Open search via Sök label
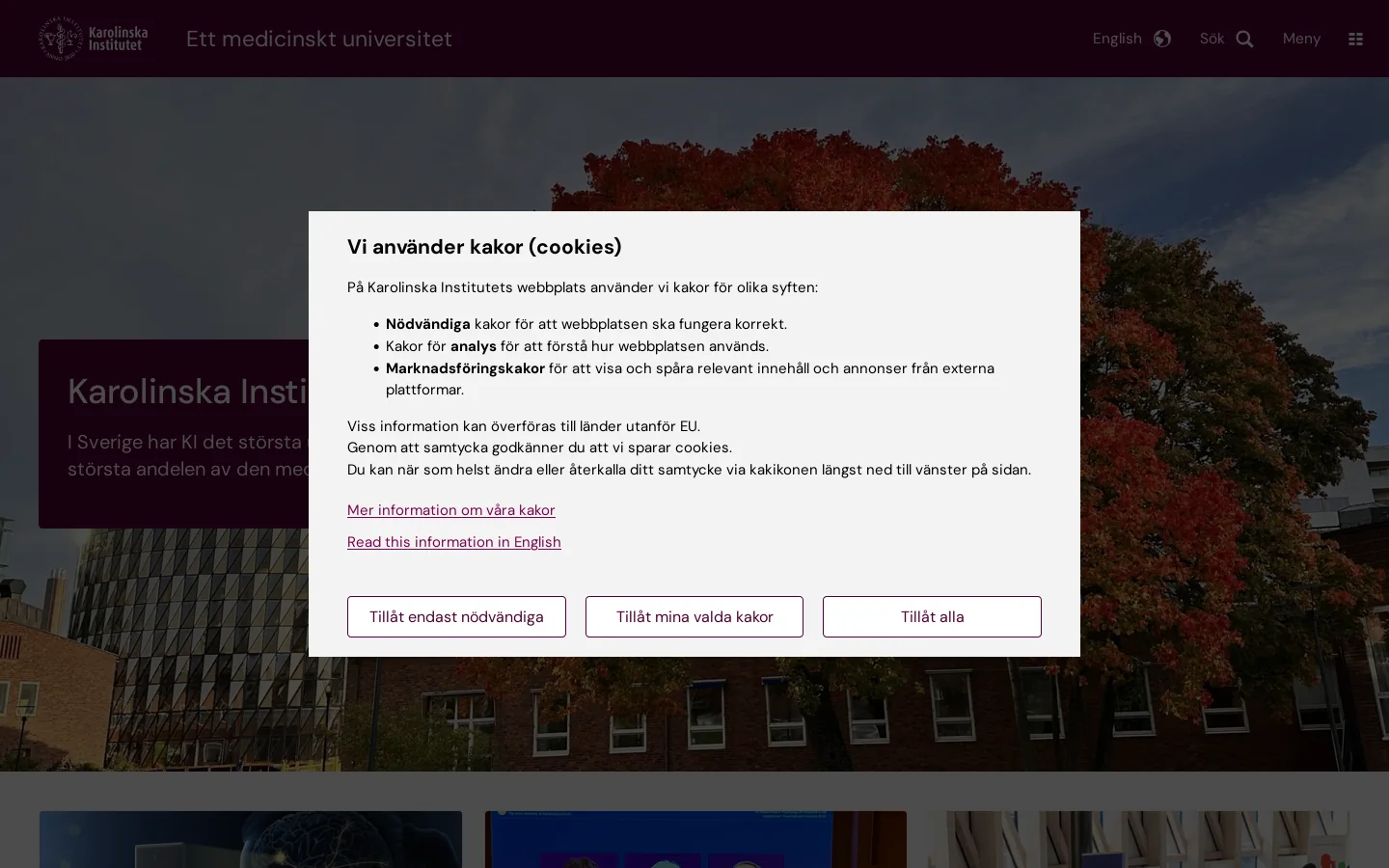Viewport: 1389px width, 868px height. pyautogui.click(x=1212, y=39)
